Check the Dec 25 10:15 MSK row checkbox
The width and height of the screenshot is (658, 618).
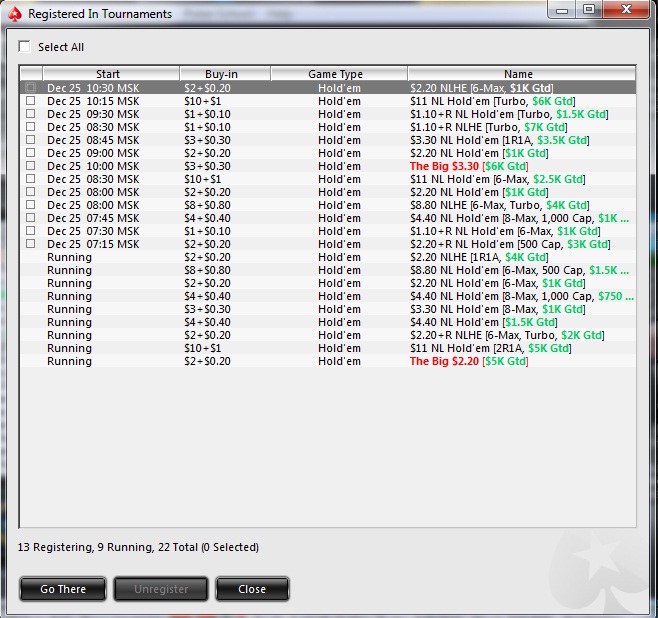tap(30, 100)
